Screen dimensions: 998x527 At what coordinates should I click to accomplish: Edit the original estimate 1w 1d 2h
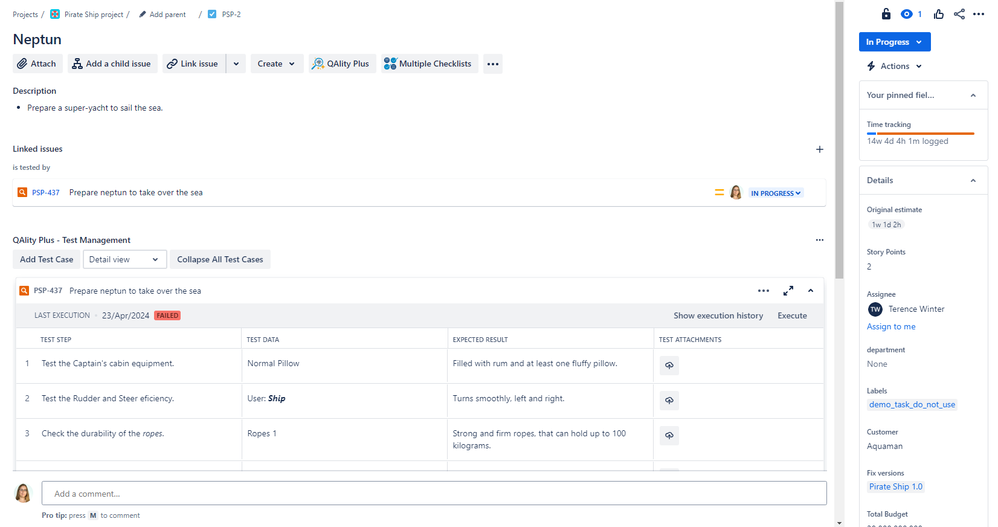(886, 225)
